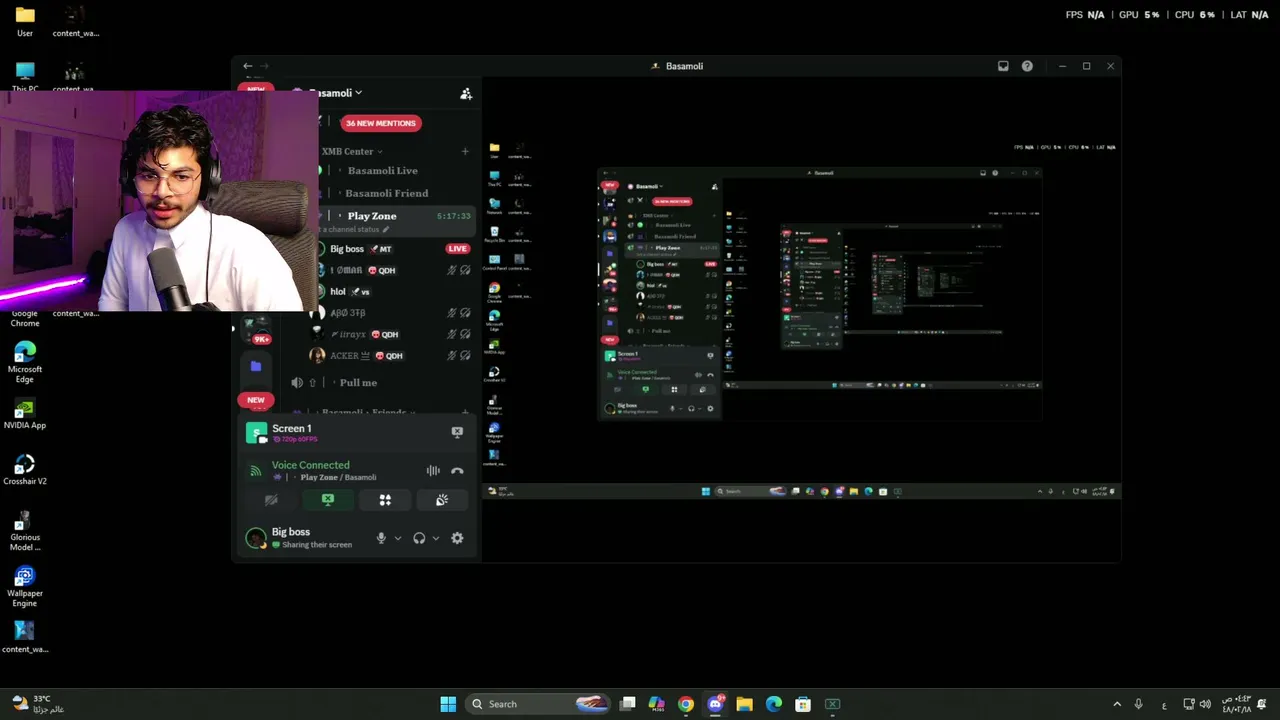The height and width of the screenshot is (720, 1280).
Task: Launch the Crosshair V2 desktop shortcut
Action: (x=25, y=470)
